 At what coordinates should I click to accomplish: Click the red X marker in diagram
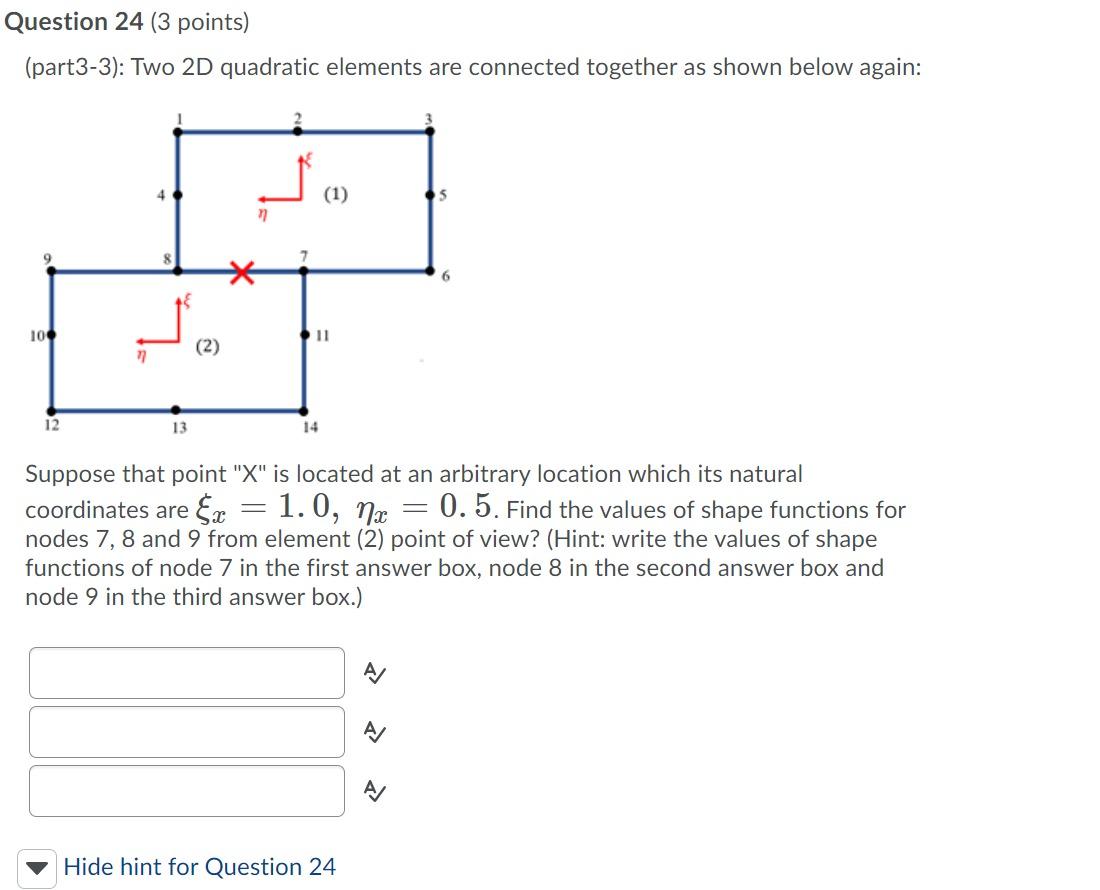coord(242,272)
